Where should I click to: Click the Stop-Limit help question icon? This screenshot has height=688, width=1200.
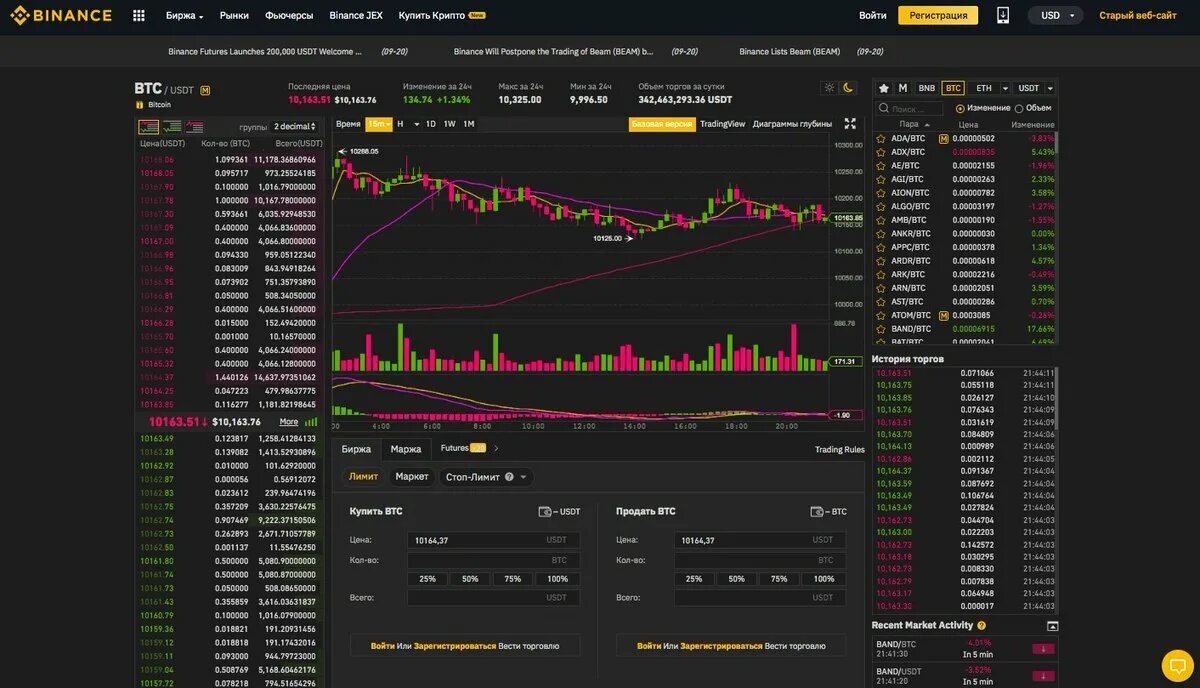[x=509, y=477]
